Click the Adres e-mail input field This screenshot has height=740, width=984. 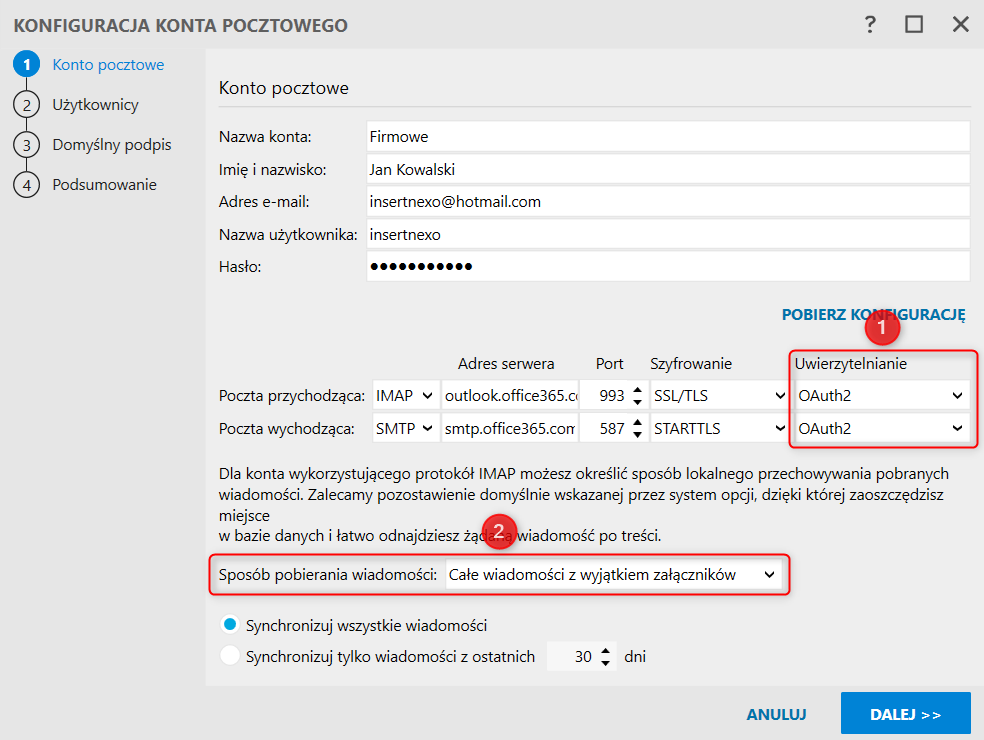tap(668, 202)
